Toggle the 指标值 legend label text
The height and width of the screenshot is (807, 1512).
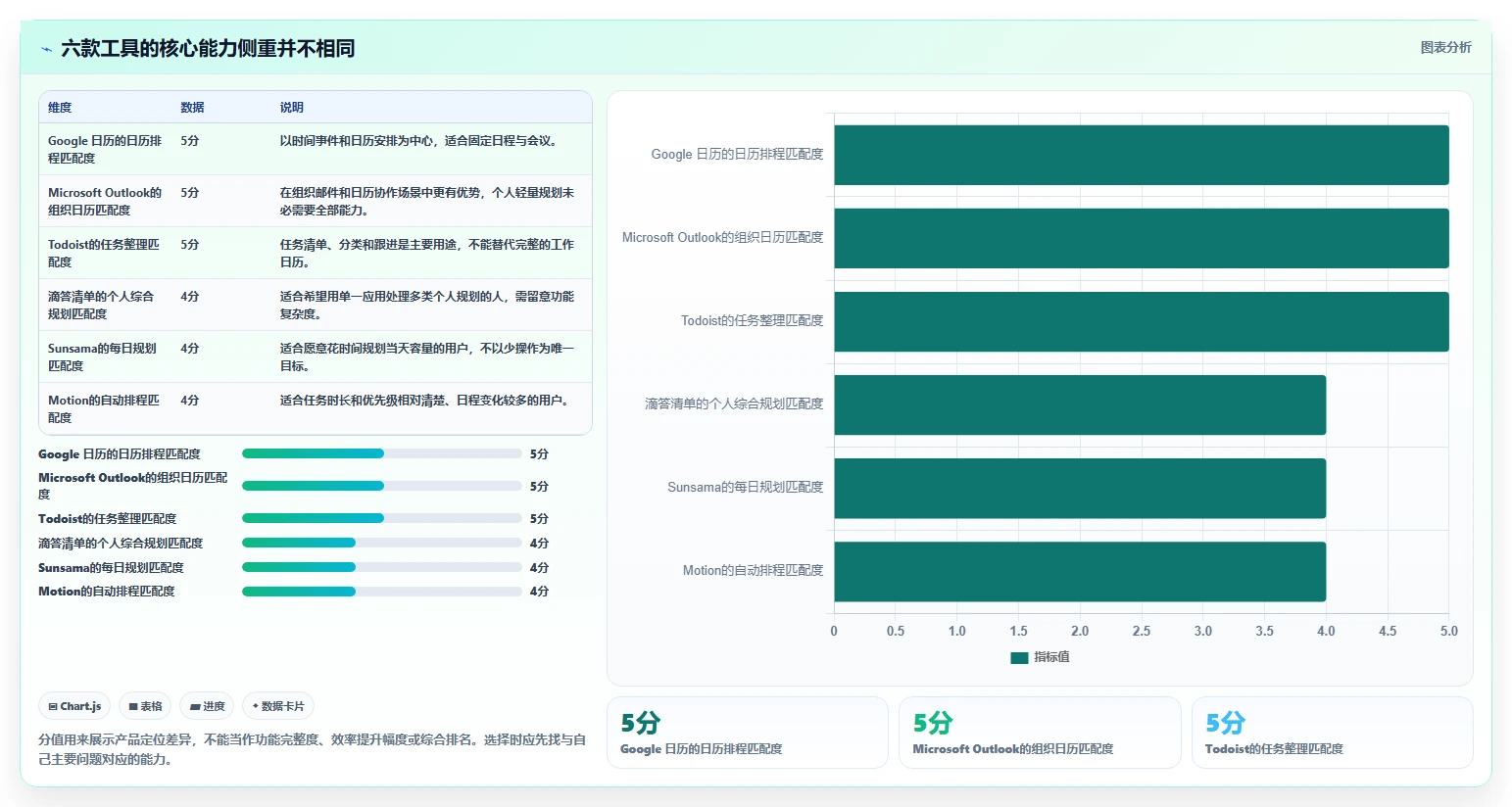coord(1051,657)
